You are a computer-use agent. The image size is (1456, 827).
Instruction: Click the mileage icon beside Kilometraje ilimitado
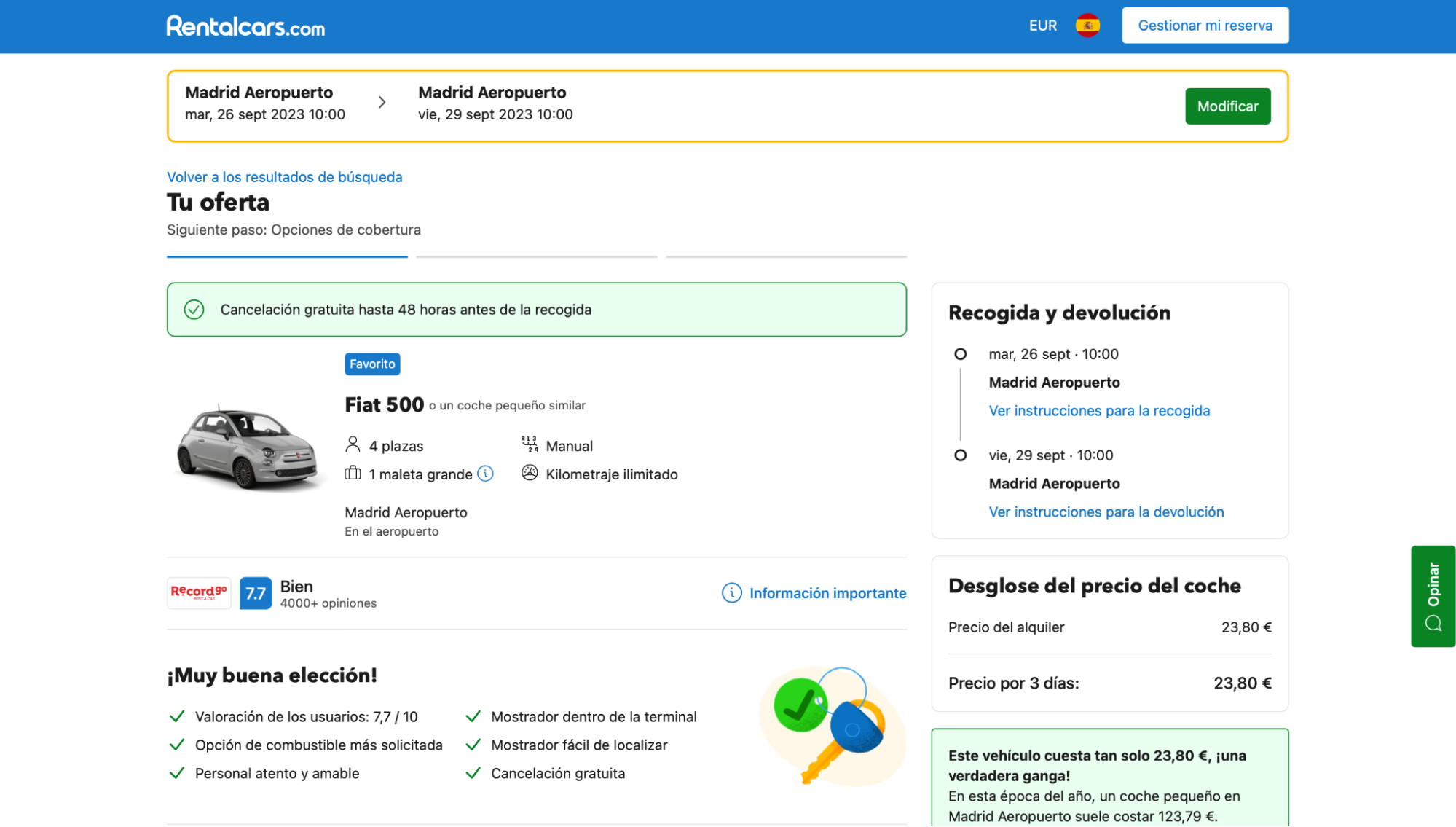click(530, 474)
